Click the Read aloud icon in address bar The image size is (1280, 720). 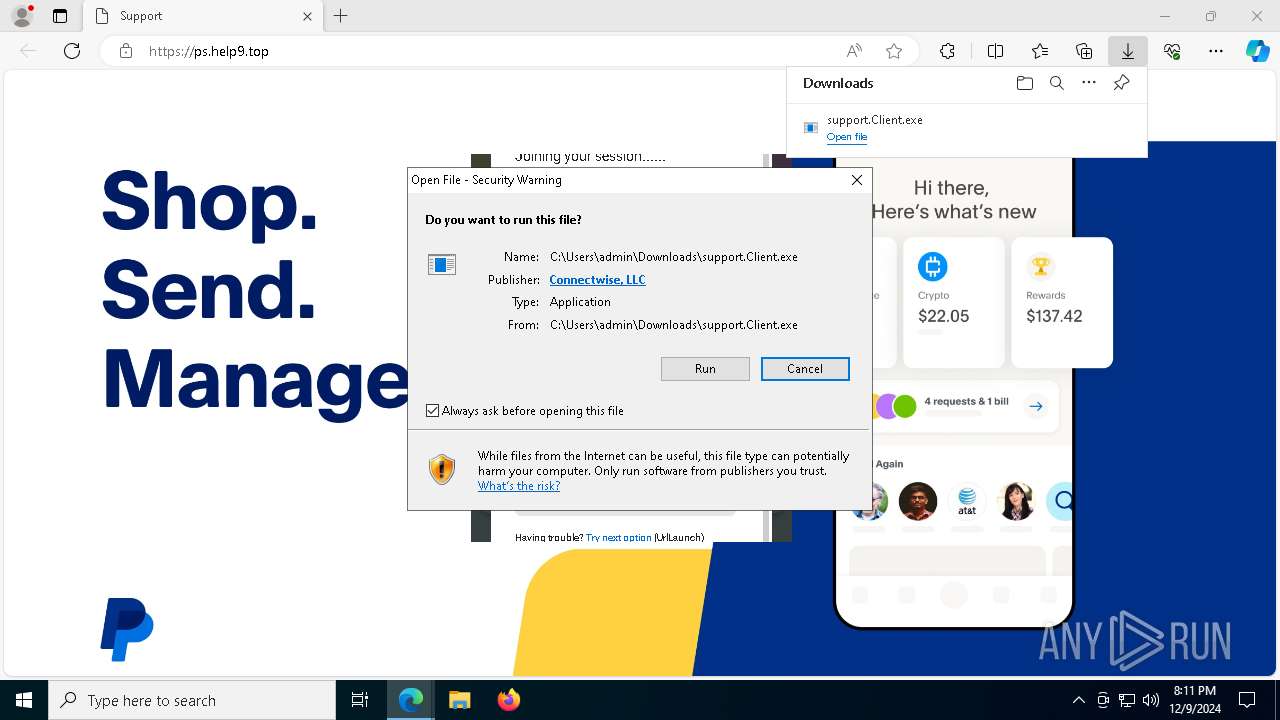(x=854, y=51)
